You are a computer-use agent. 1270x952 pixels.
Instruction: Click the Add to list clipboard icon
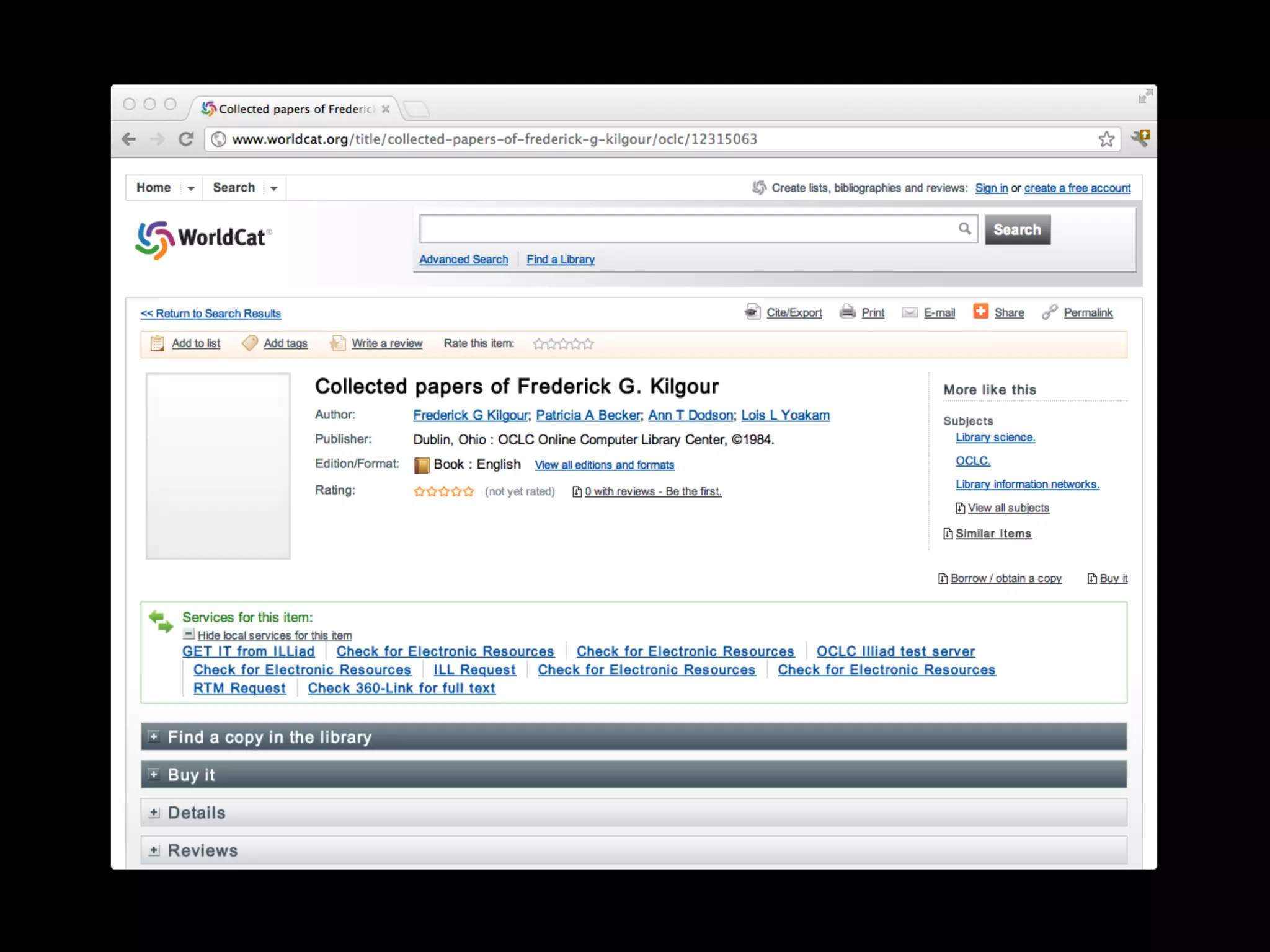click(x=158, y=343)
